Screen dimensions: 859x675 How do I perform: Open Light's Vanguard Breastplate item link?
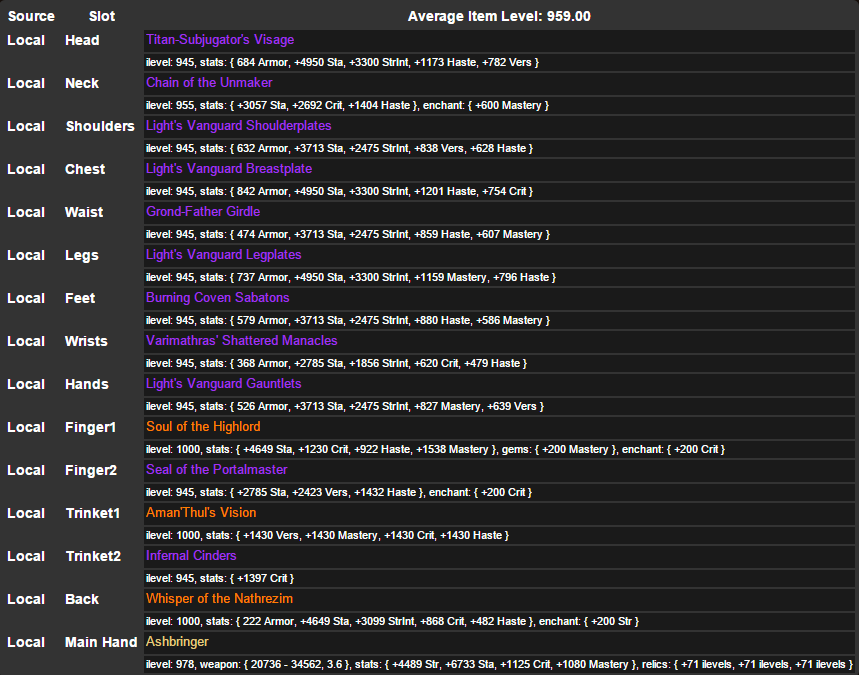[229, 169]
